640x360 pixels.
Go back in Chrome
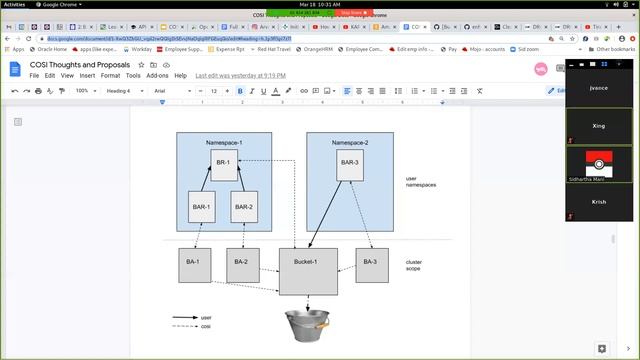point(7,38)
